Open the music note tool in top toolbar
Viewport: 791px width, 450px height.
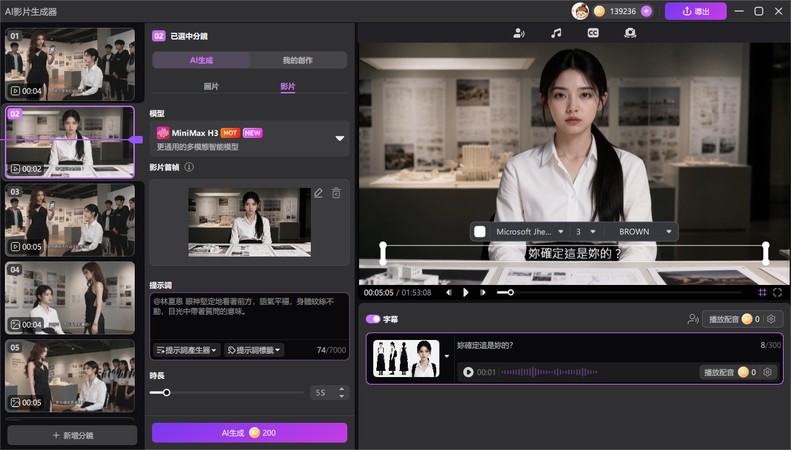click(x=556, y=33)
